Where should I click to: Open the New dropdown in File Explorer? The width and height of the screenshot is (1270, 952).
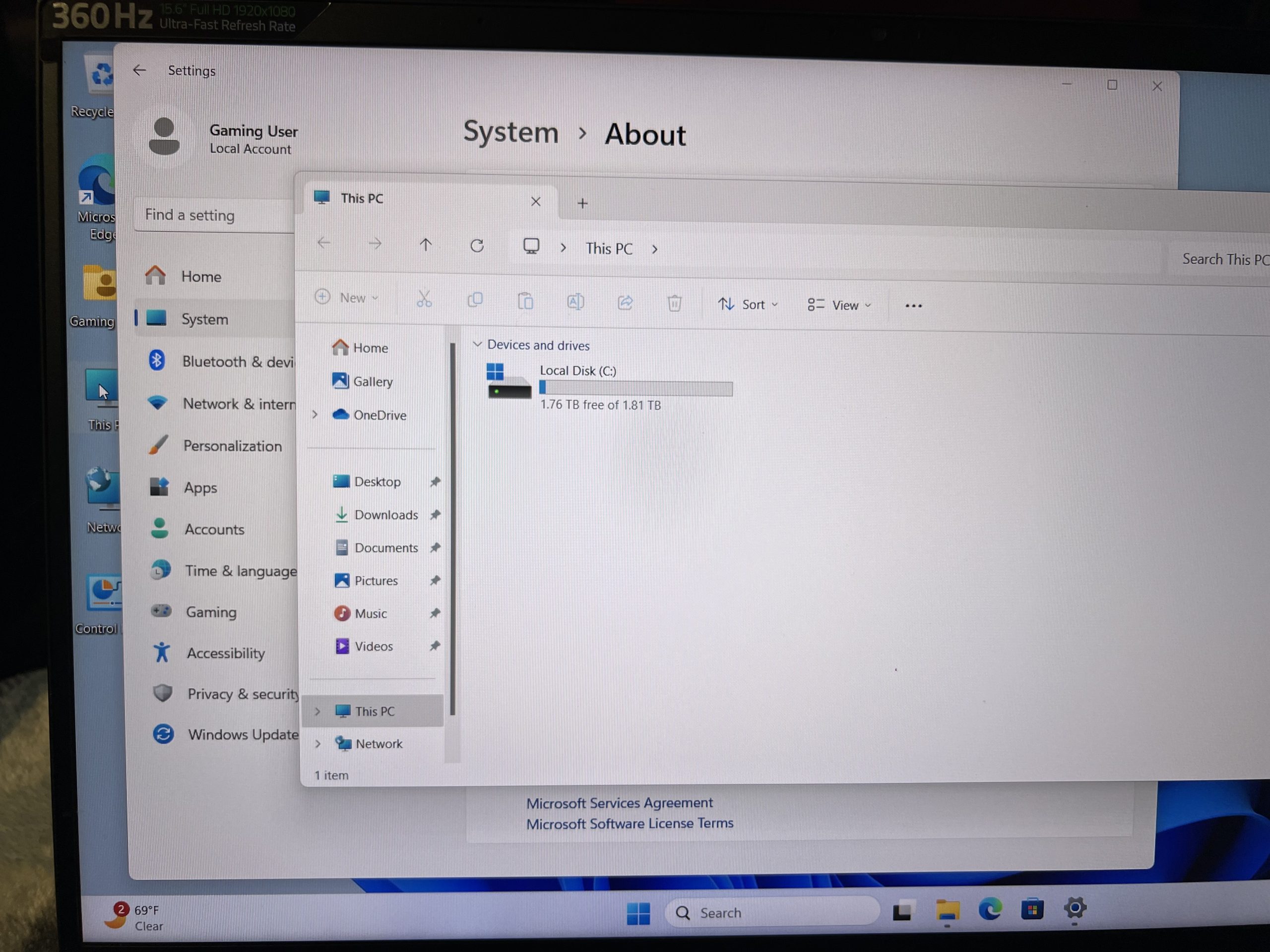pos(347,297)
